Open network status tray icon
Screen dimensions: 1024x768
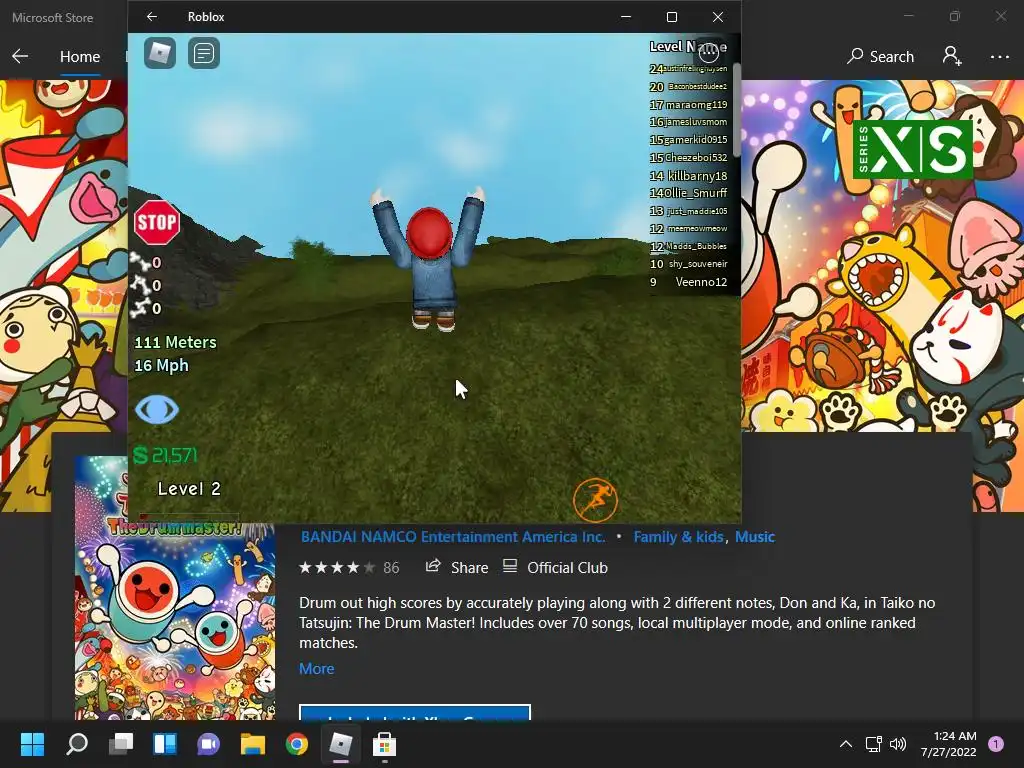pos(873,744)
